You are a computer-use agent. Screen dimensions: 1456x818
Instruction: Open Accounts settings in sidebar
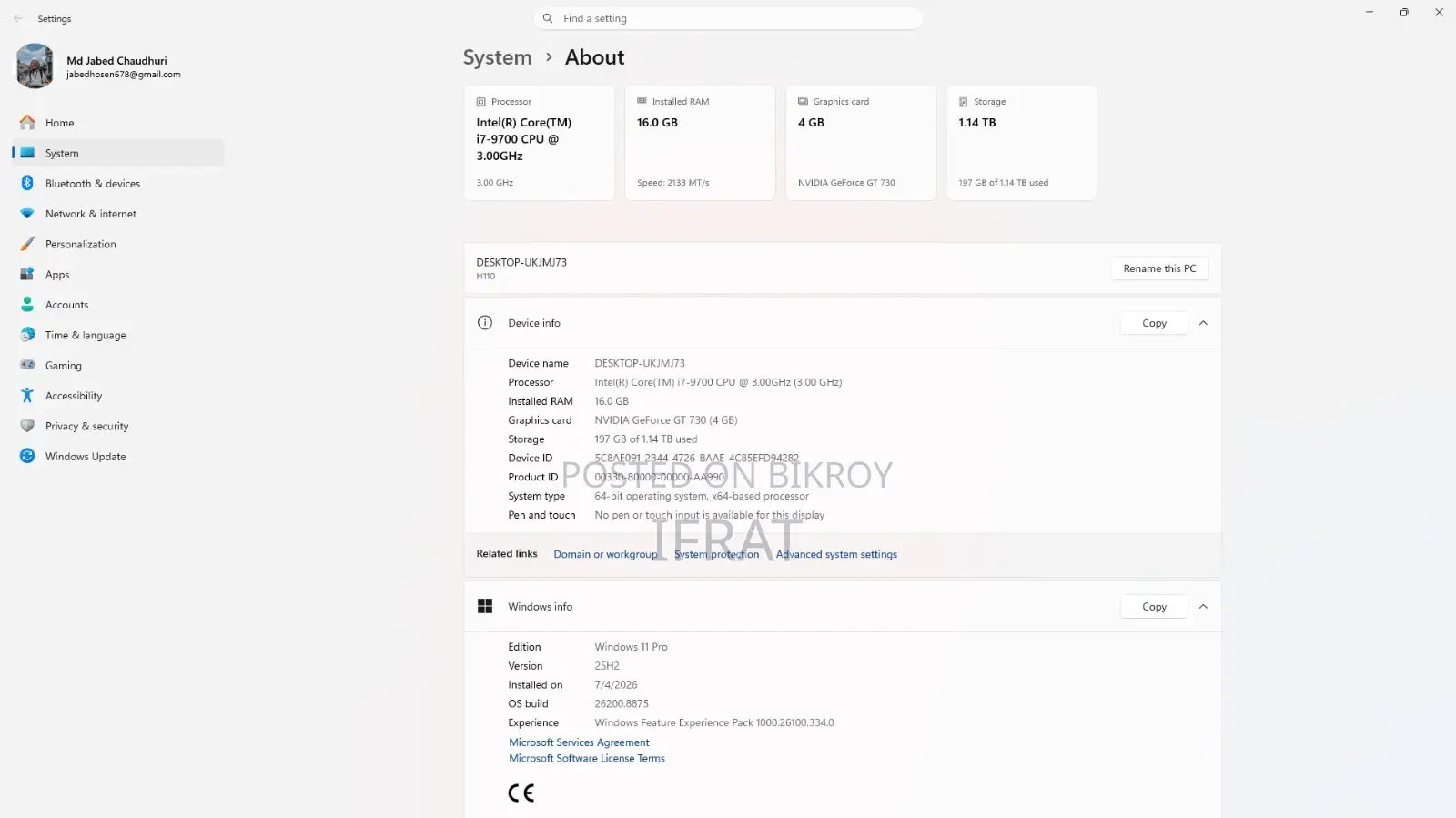118,305
